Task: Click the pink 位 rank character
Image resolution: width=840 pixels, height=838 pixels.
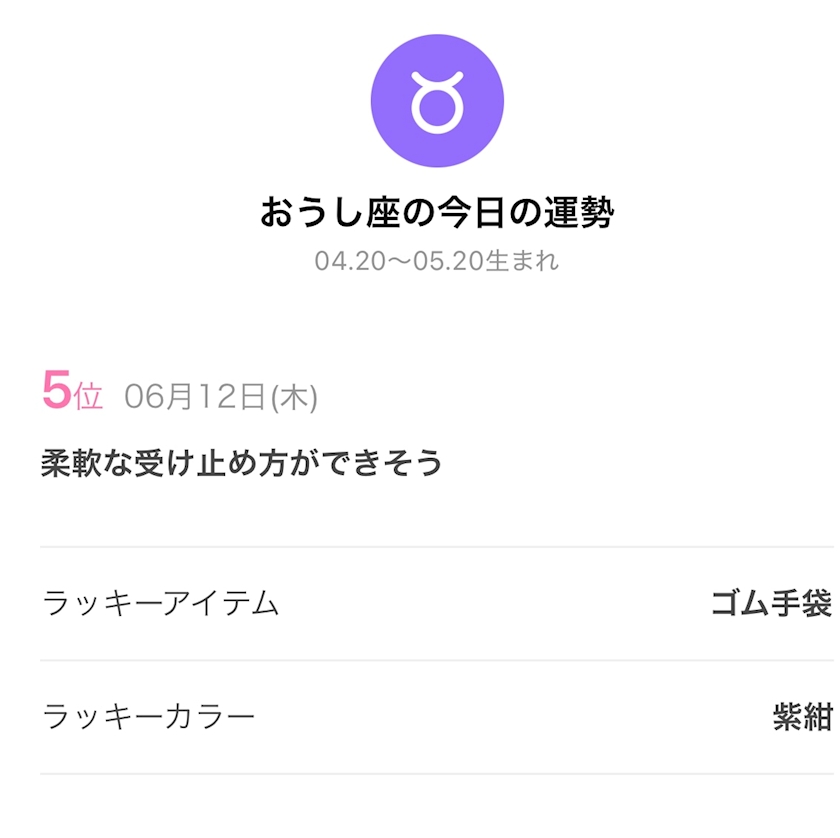Action: (x=88, y=397)
